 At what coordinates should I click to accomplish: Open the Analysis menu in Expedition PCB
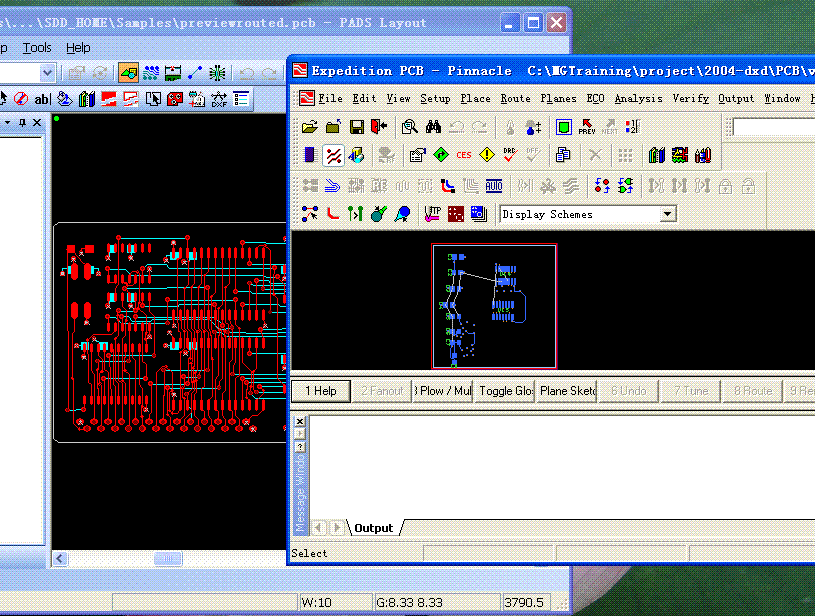coord(638,98)
